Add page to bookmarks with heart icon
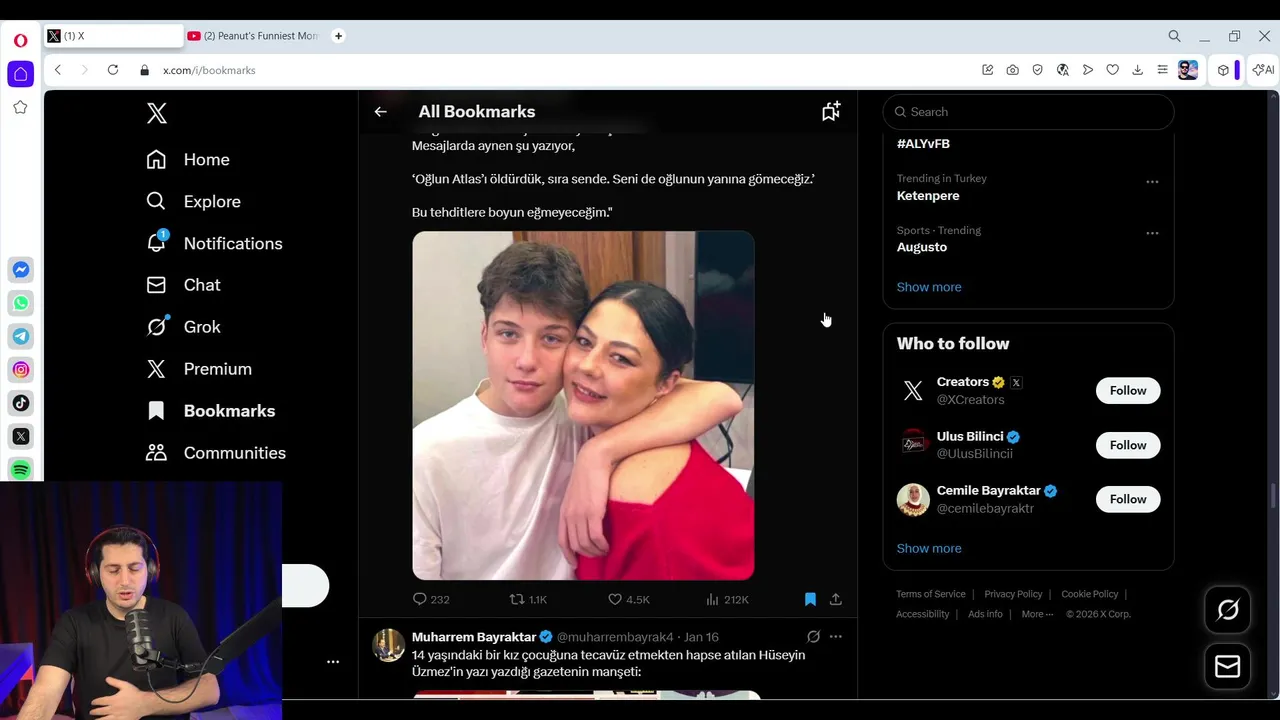The image size is (1280, 720). click(x=1112, y=70)
